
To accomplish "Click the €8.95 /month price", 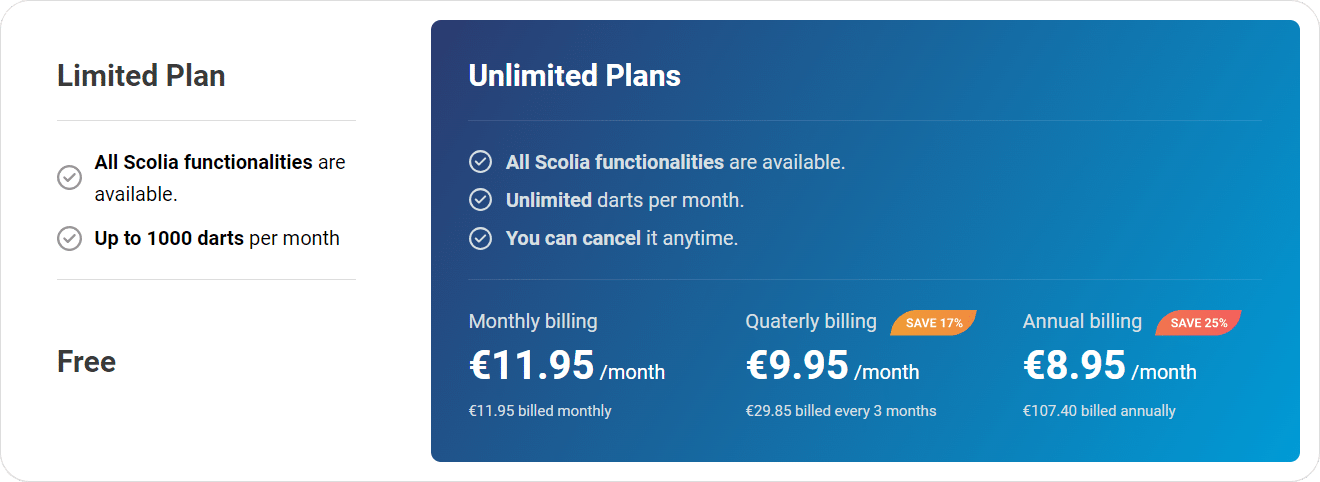I will [1110, 366].
